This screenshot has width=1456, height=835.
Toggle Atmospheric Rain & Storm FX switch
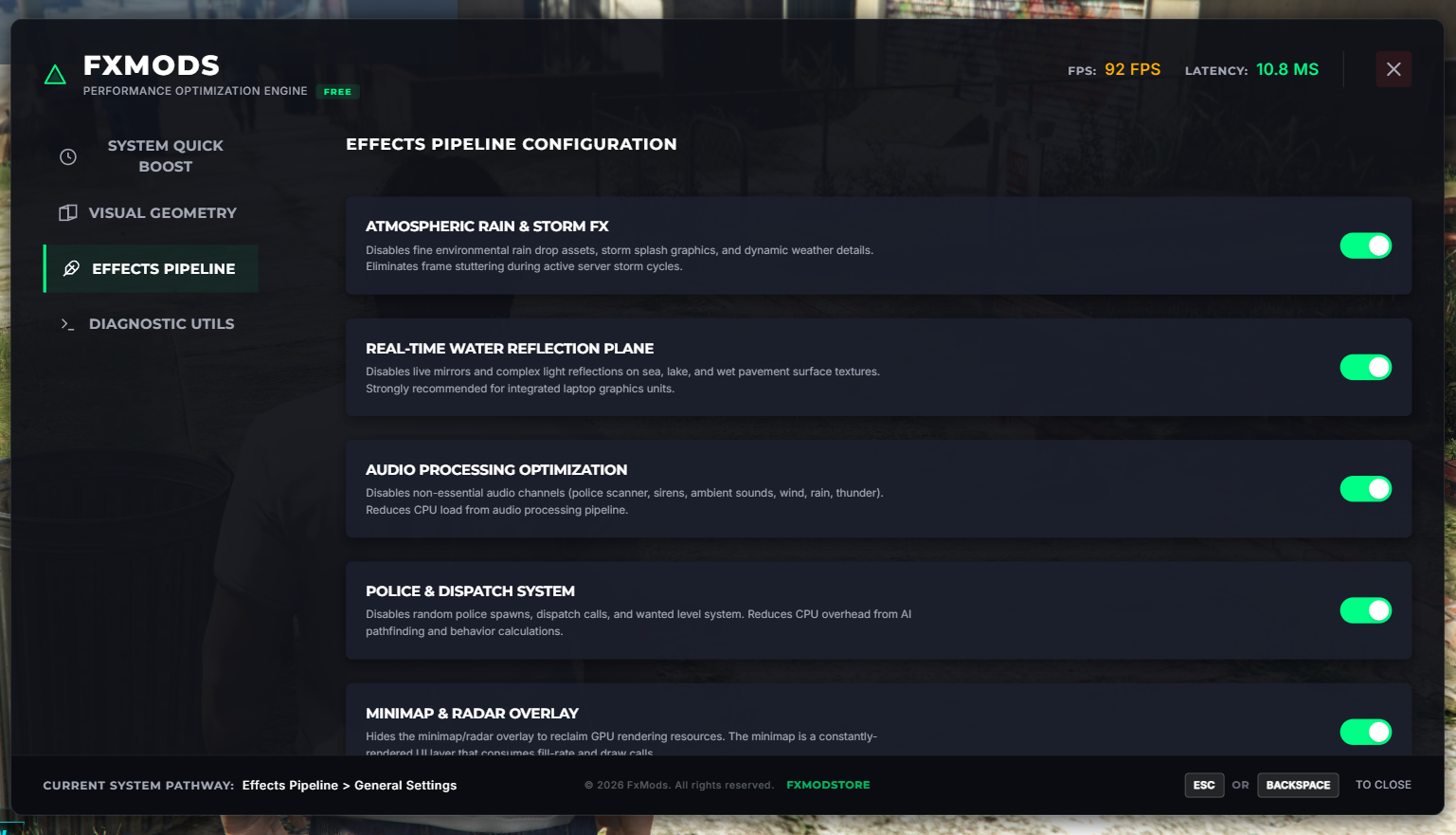1365,245
